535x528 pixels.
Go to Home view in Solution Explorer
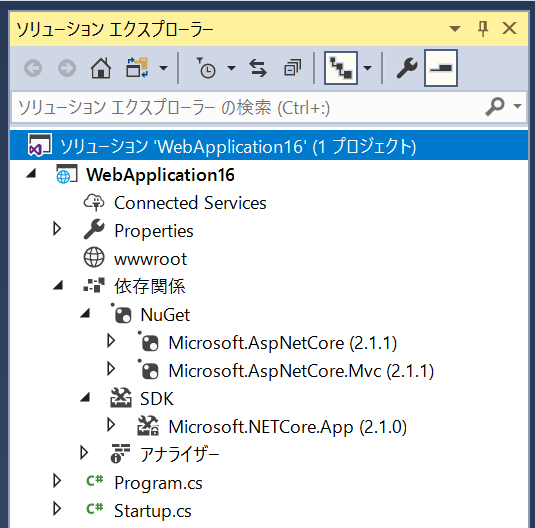click(x=101, y=68)
